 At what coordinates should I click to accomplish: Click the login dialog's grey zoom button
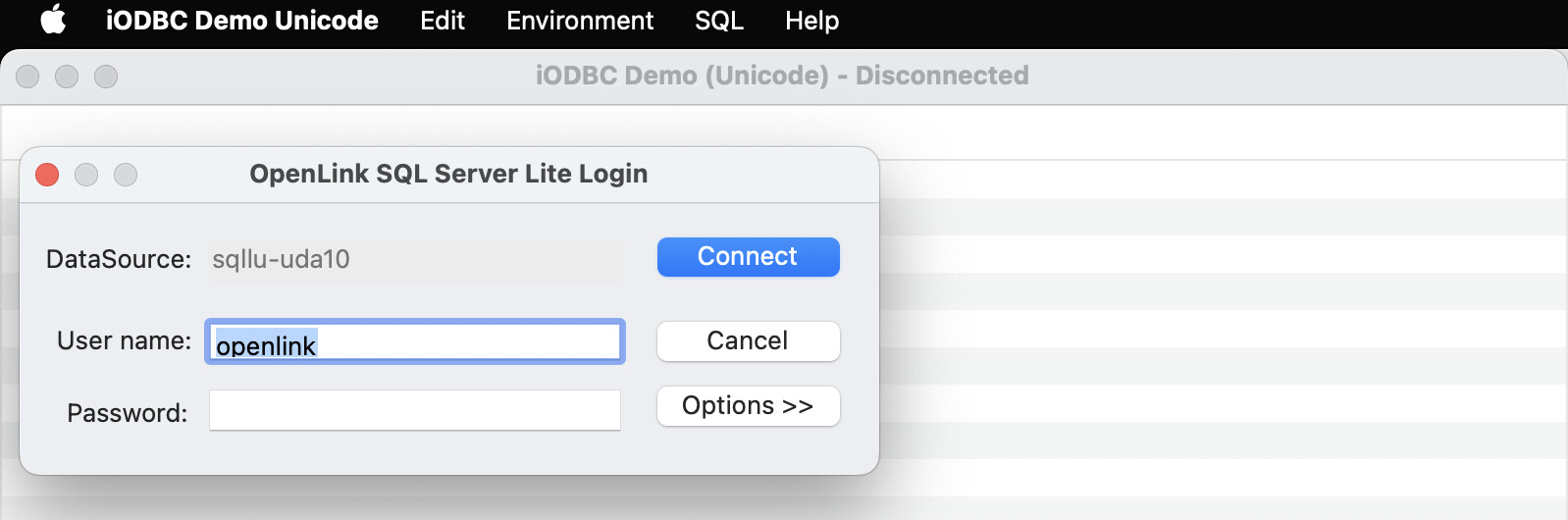[x=126, y=175]
